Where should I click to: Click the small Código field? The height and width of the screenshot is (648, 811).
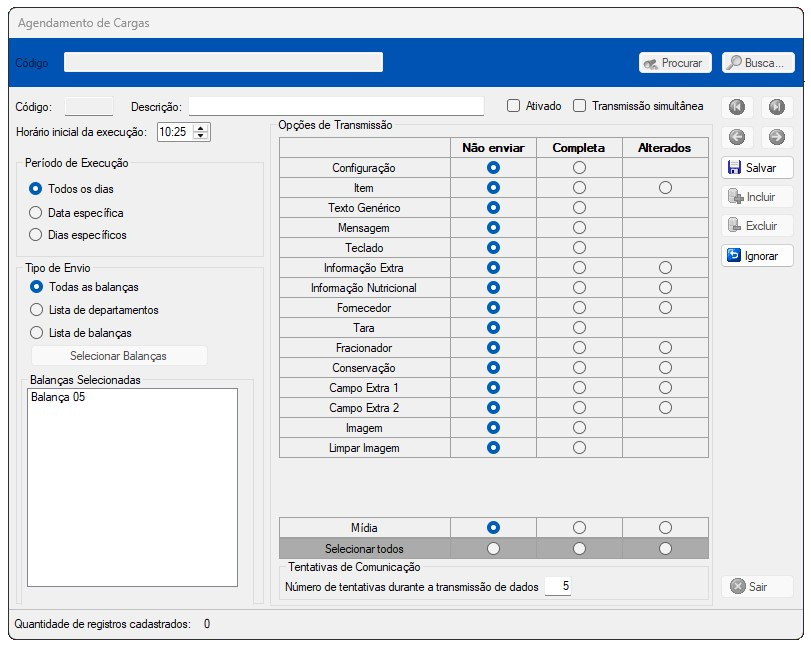pyautogui.click(x=89, y=107)
